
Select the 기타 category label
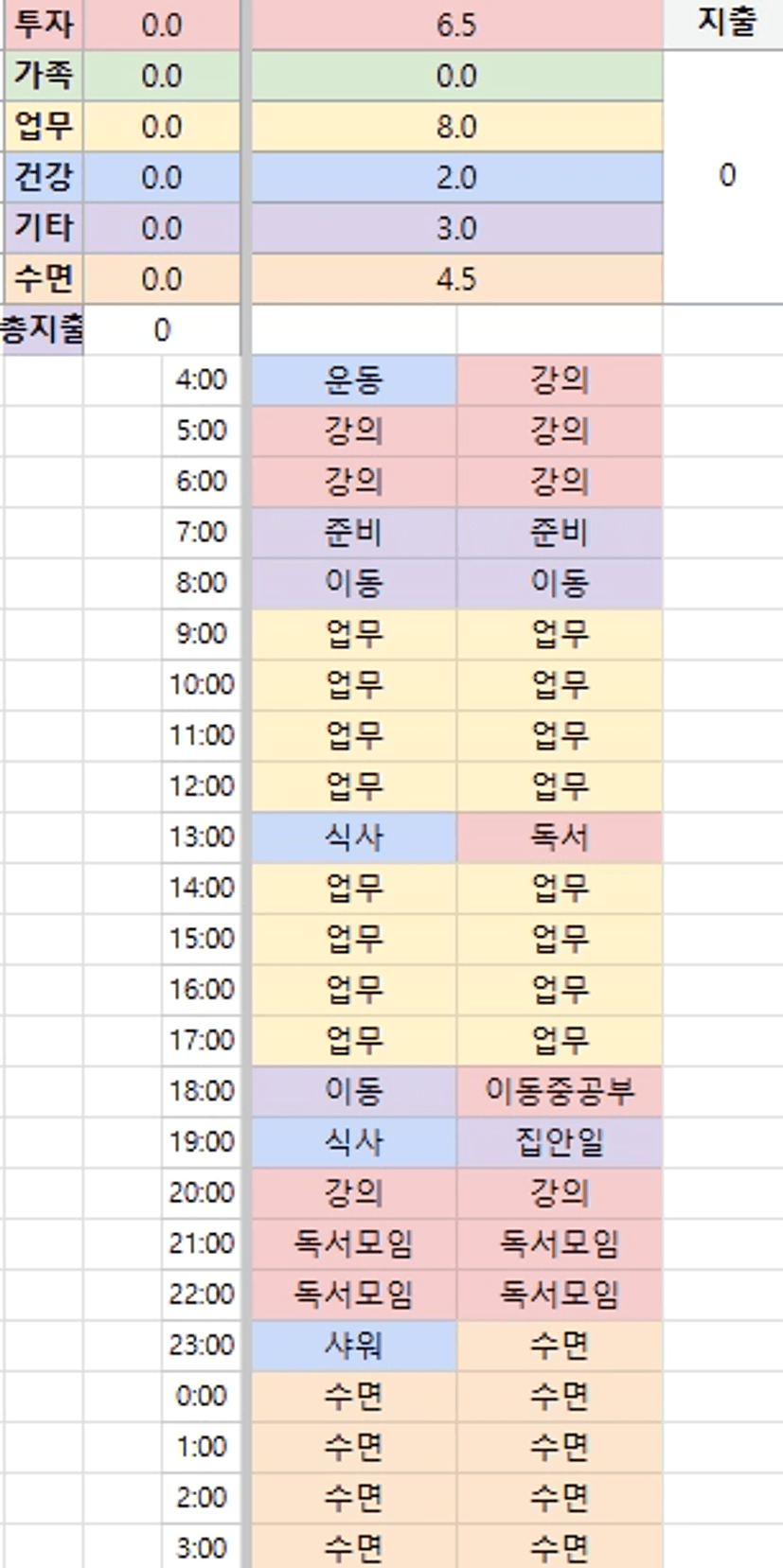[44, 228]
